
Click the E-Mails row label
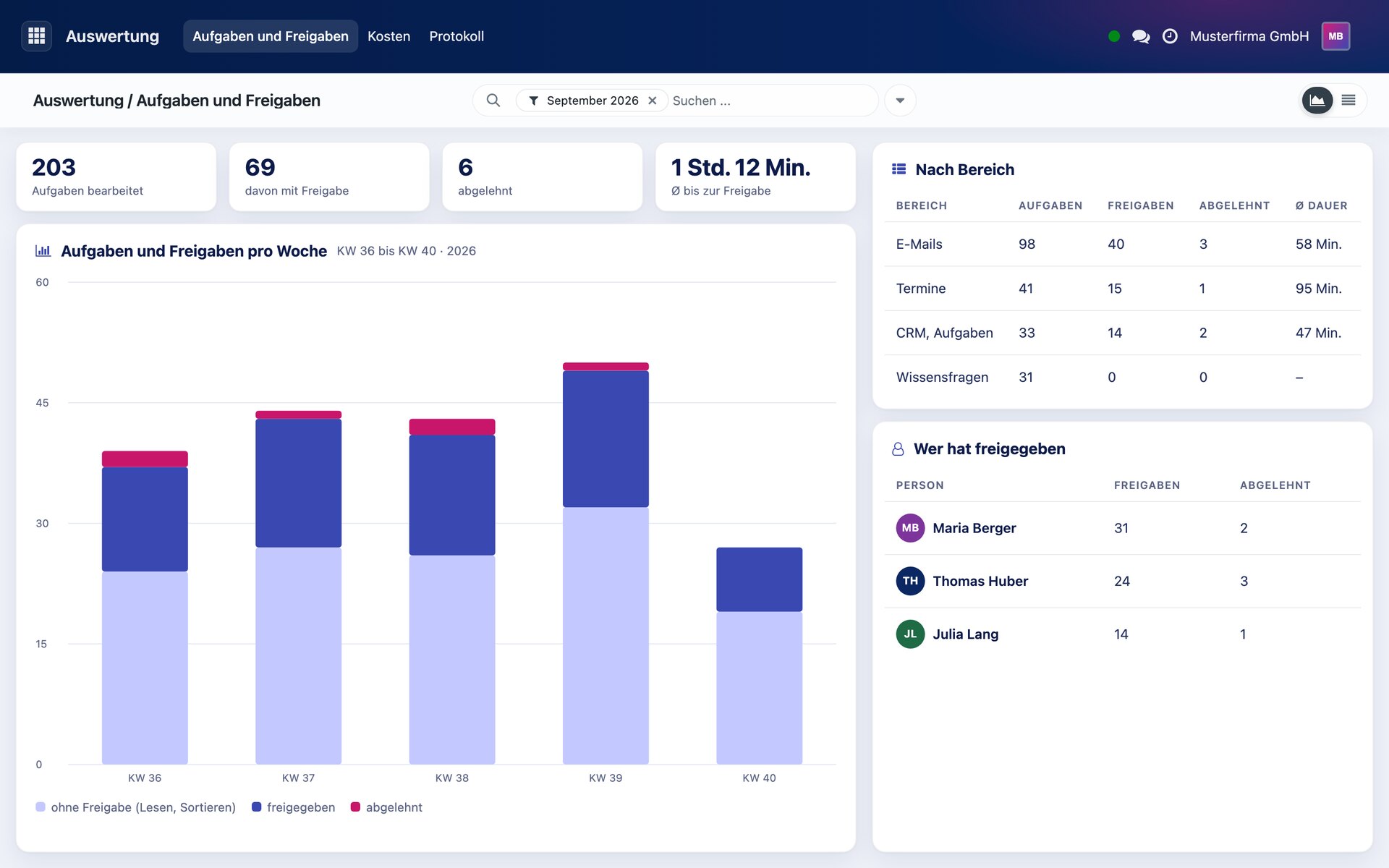tap(919, 244)
